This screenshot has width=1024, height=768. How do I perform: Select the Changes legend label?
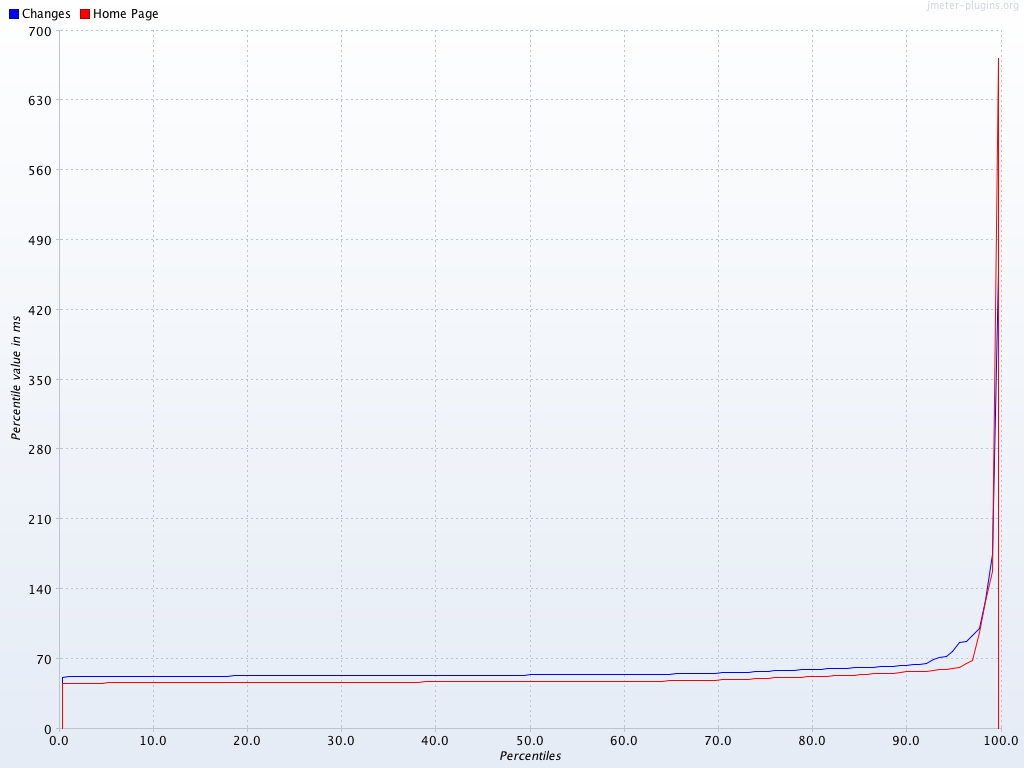[46, 14]
